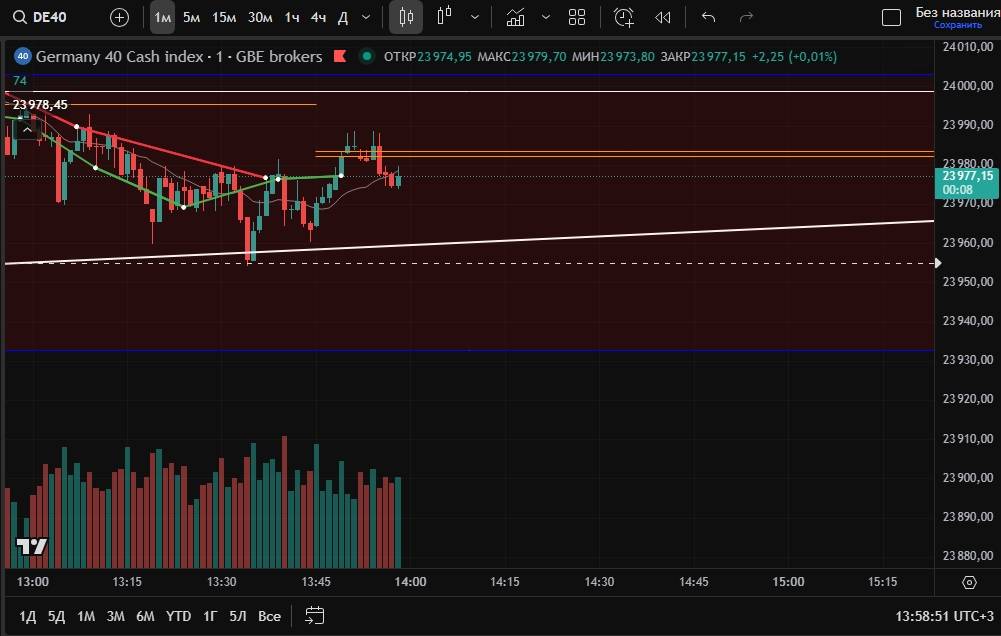Toggle the layout checkbox next to Без названия
1001x636 pixels.
891,17
